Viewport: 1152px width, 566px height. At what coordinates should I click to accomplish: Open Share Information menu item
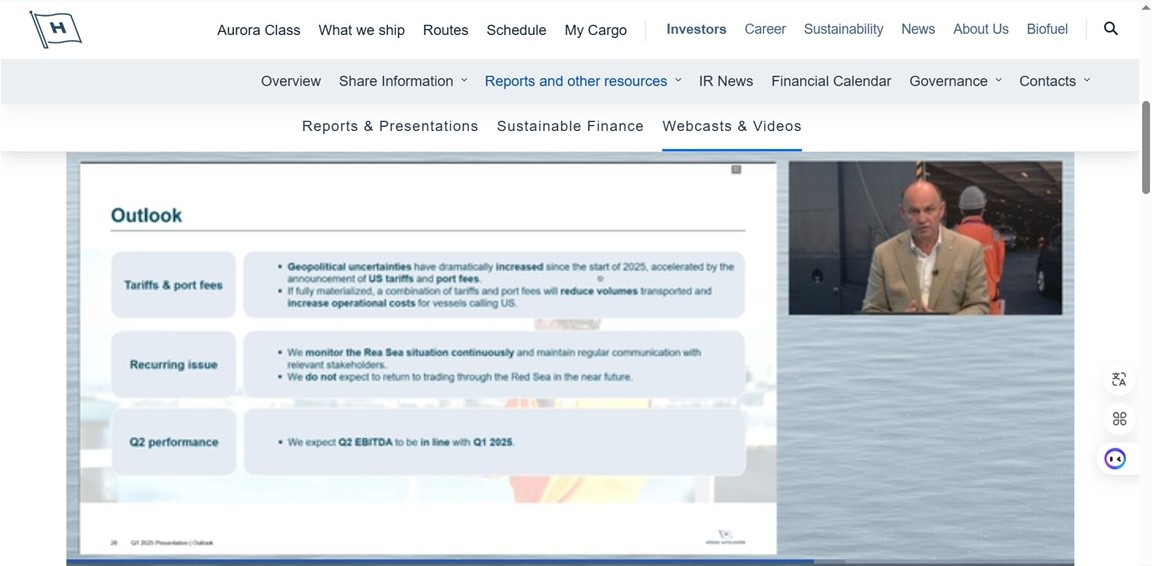[x=396, y=81]
